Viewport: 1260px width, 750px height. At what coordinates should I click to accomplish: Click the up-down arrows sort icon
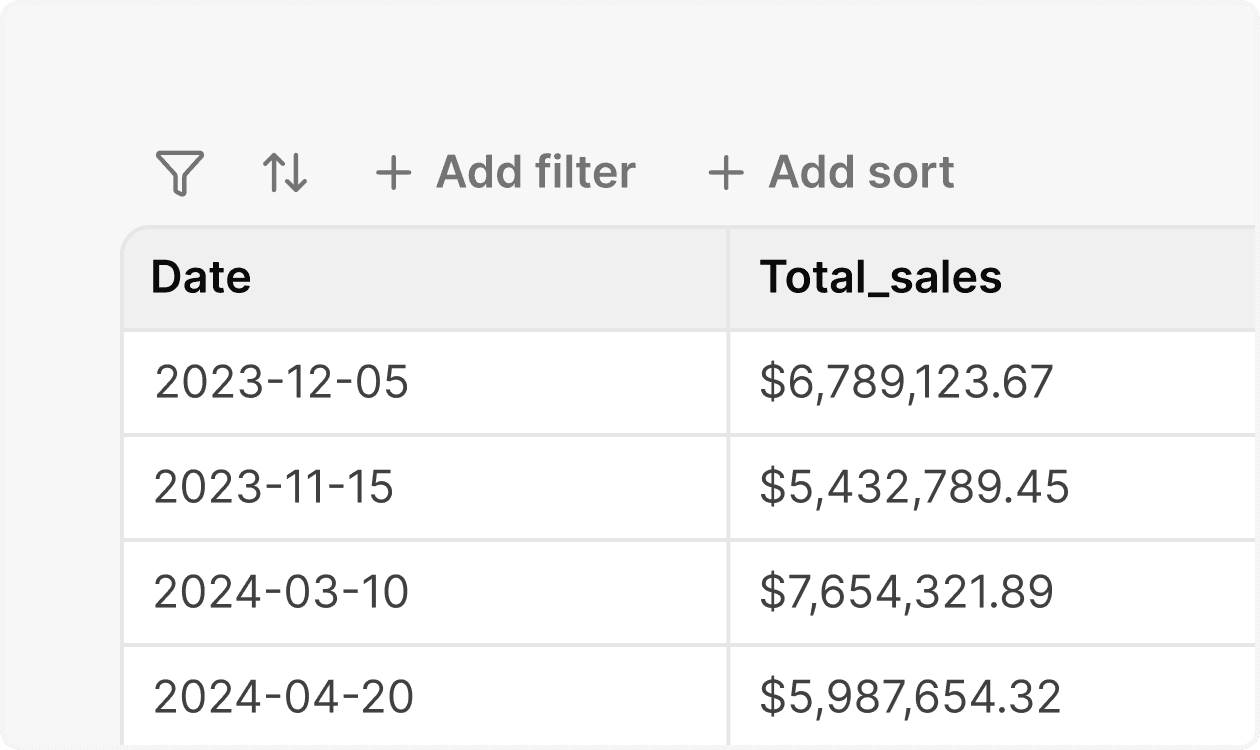[285, 173]
